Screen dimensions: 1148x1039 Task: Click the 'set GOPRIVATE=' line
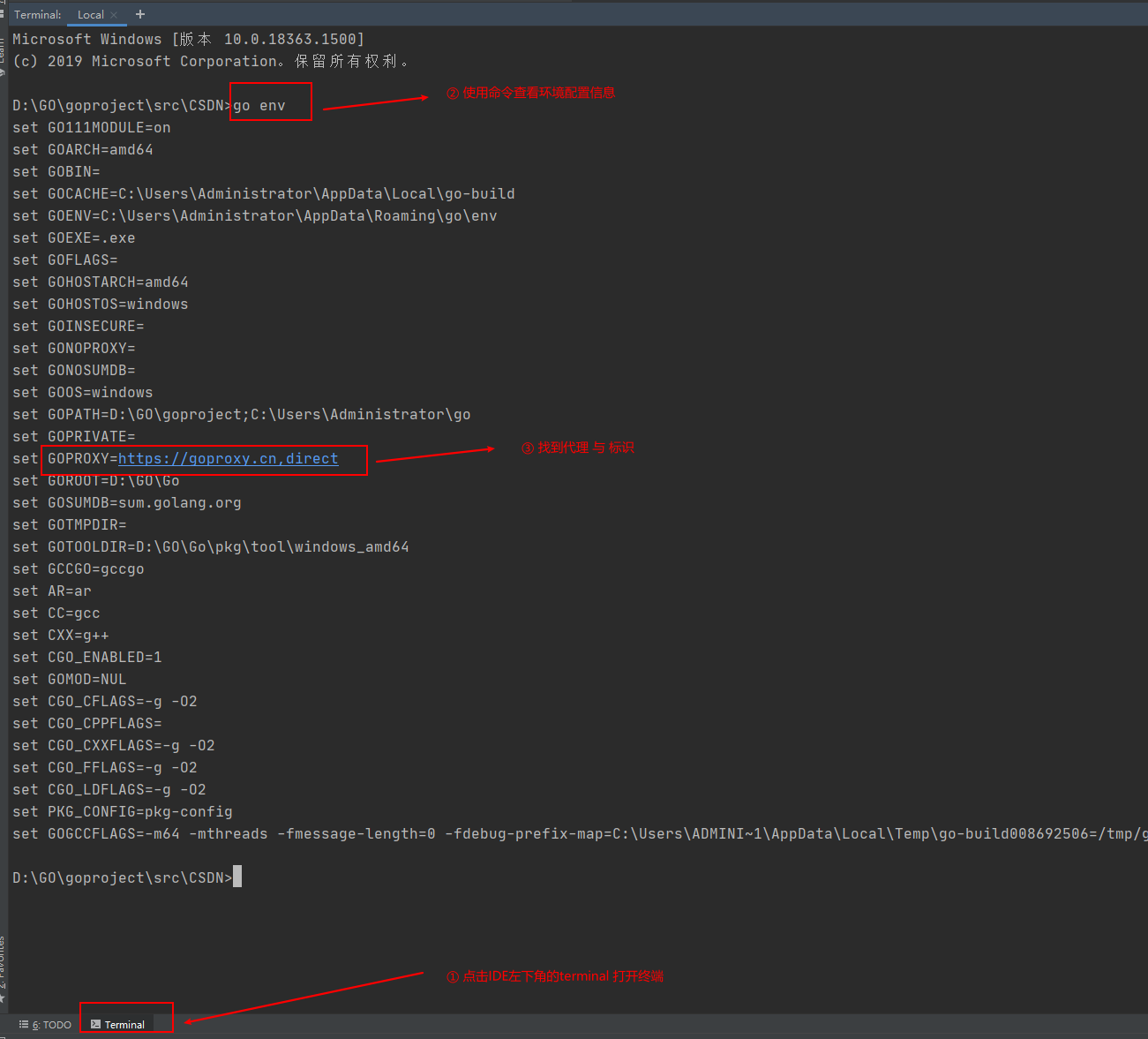74,437
